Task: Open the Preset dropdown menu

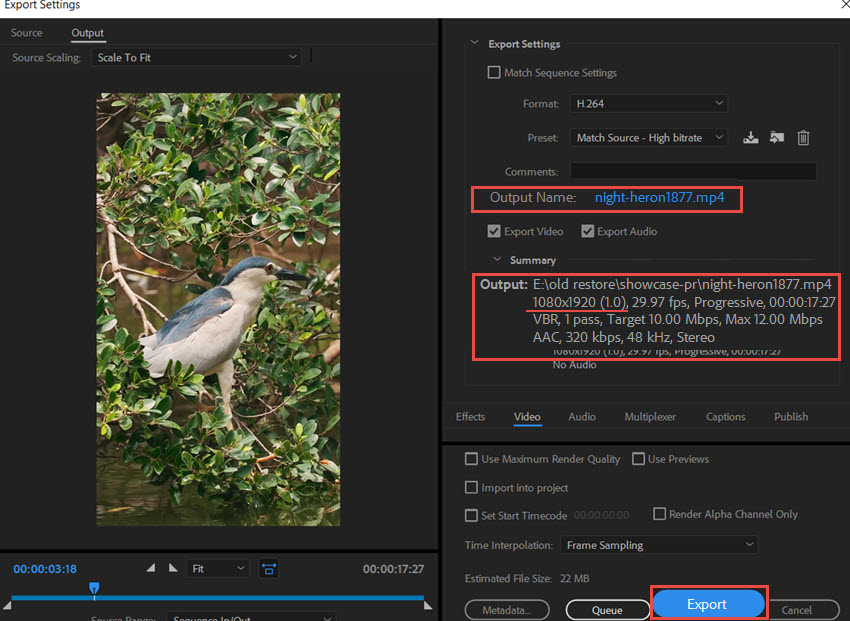Action: (648, 138)
